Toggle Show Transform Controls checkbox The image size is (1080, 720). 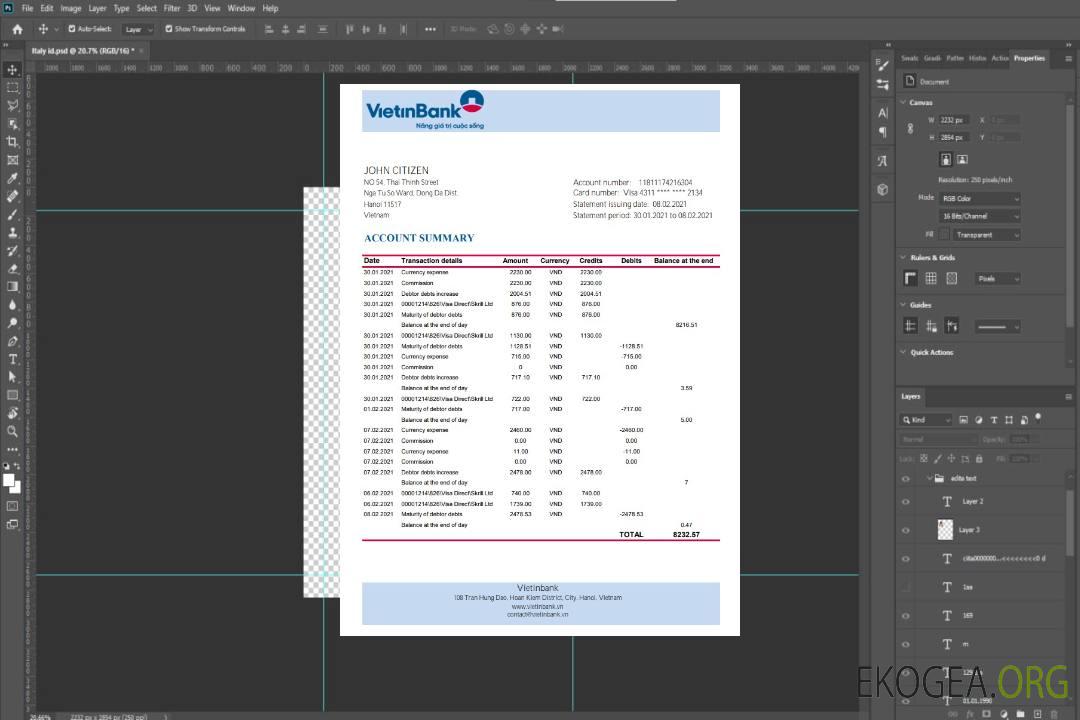coord(169,29)
